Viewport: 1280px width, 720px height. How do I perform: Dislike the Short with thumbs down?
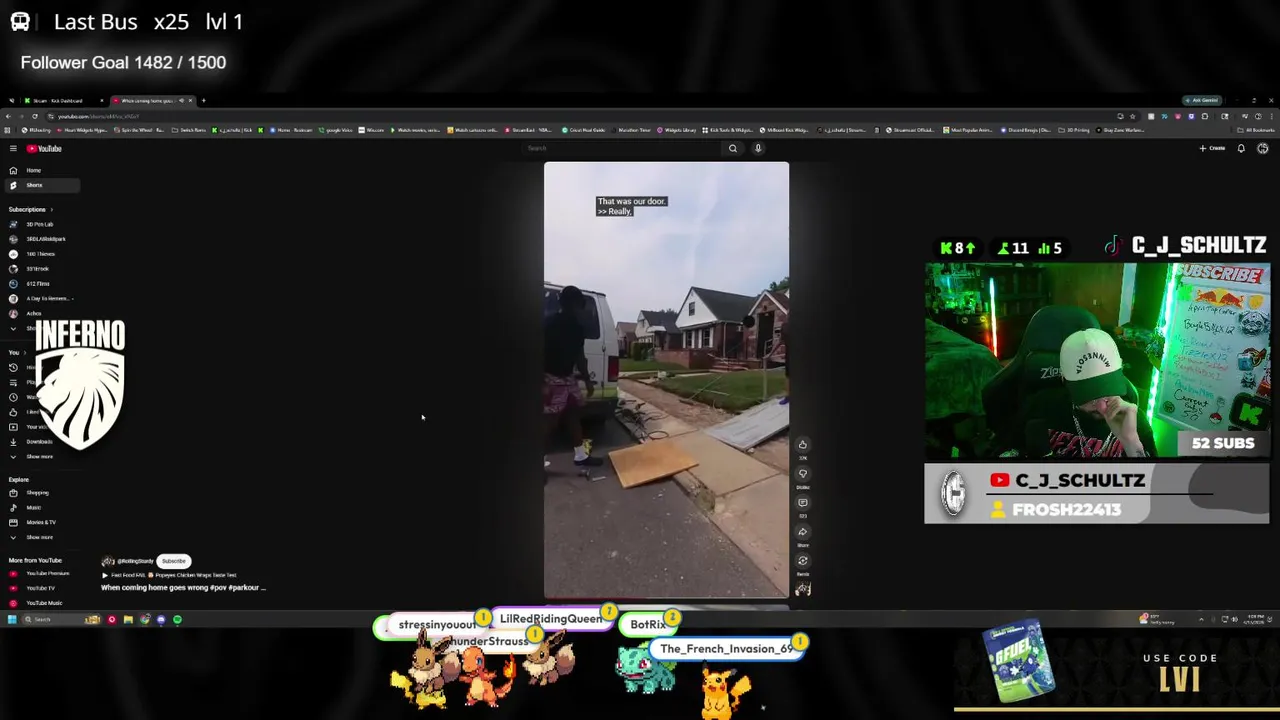point(802,473)
